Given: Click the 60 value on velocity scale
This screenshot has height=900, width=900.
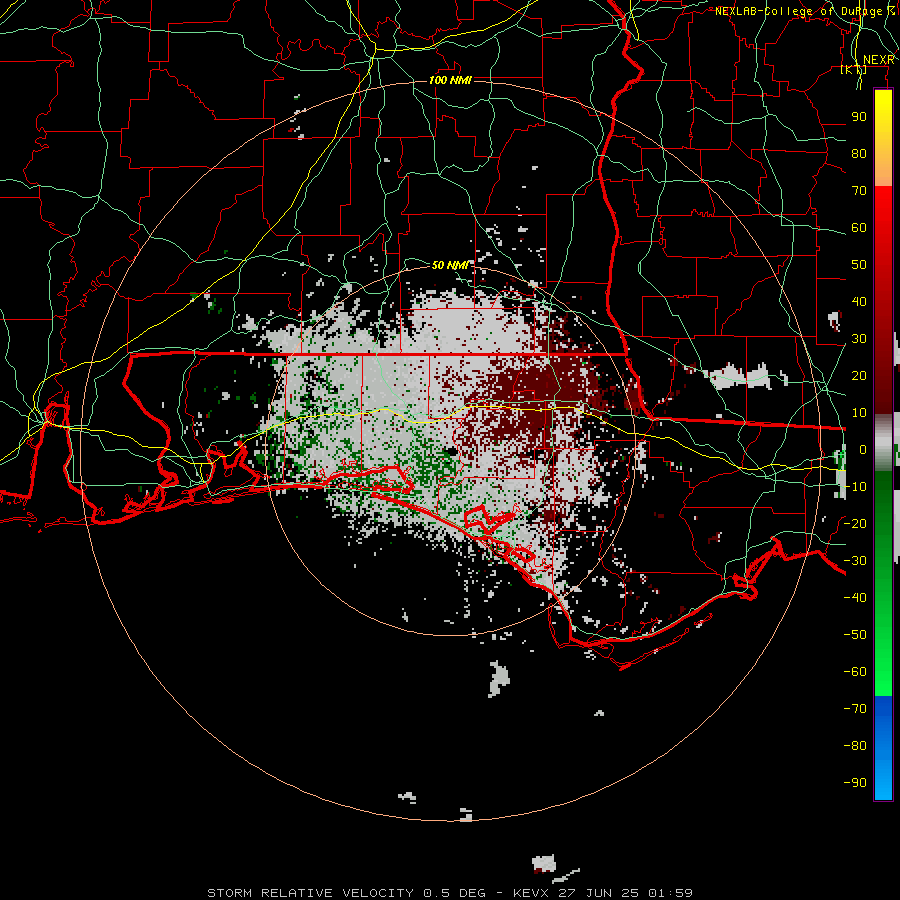Looking at the screenshot, I should coord(859,228).
